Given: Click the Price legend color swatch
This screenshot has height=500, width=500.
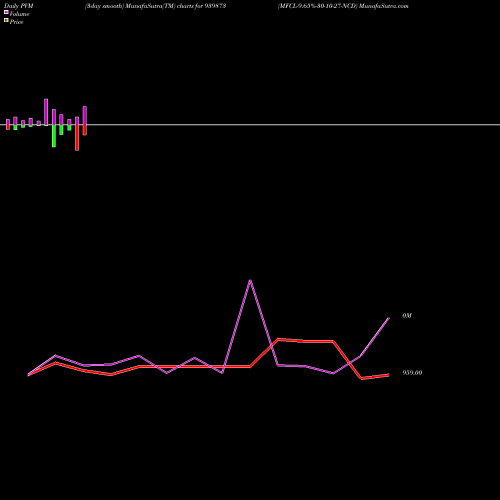Looking at the screenshot, I should point(6,21).
